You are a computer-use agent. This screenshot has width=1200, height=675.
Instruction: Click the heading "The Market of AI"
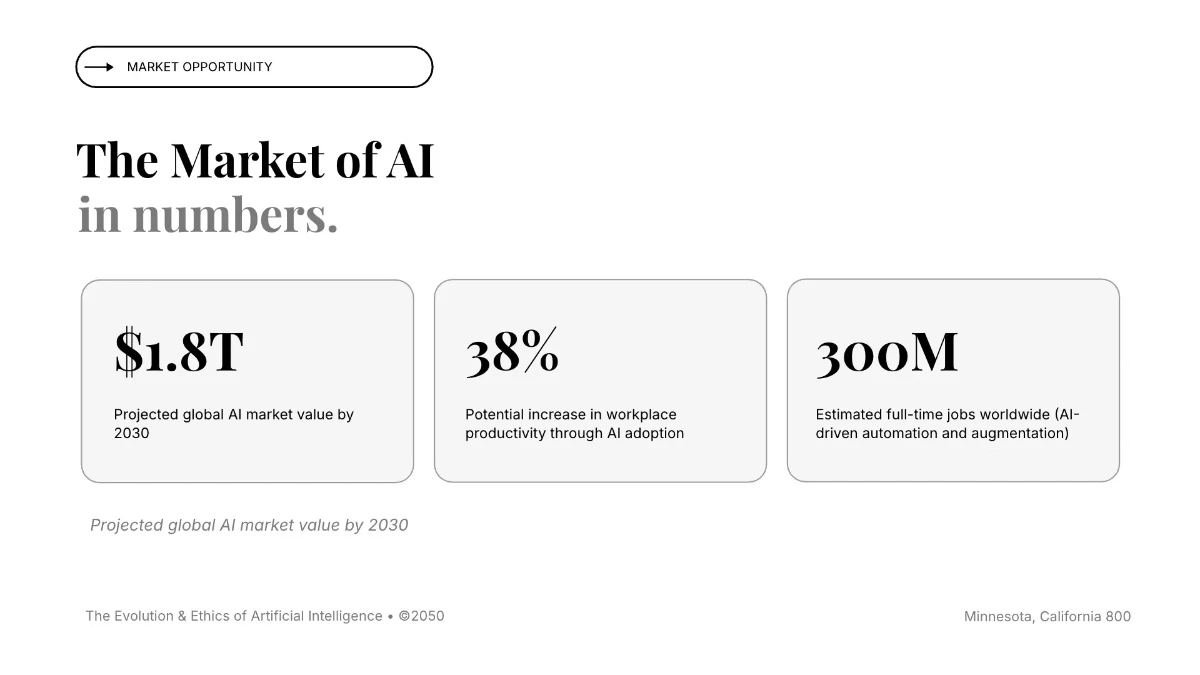click(x=255, y=160)
